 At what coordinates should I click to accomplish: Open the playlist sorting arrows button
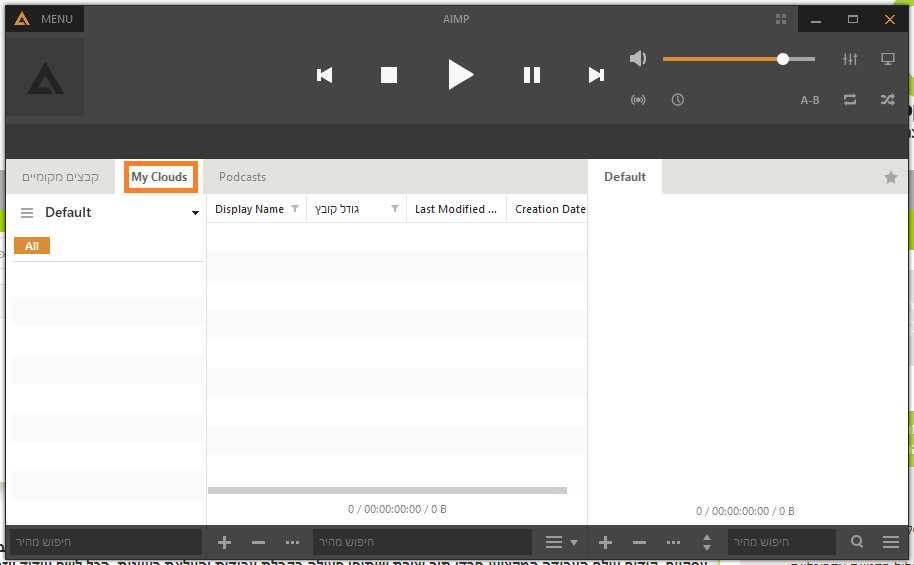[706, 543]
